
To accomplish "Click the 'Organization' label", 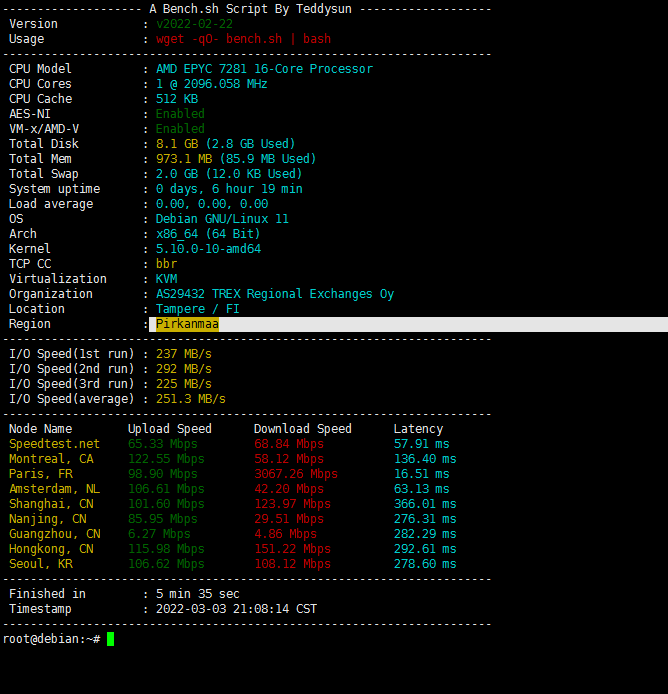I will (51, 294).
